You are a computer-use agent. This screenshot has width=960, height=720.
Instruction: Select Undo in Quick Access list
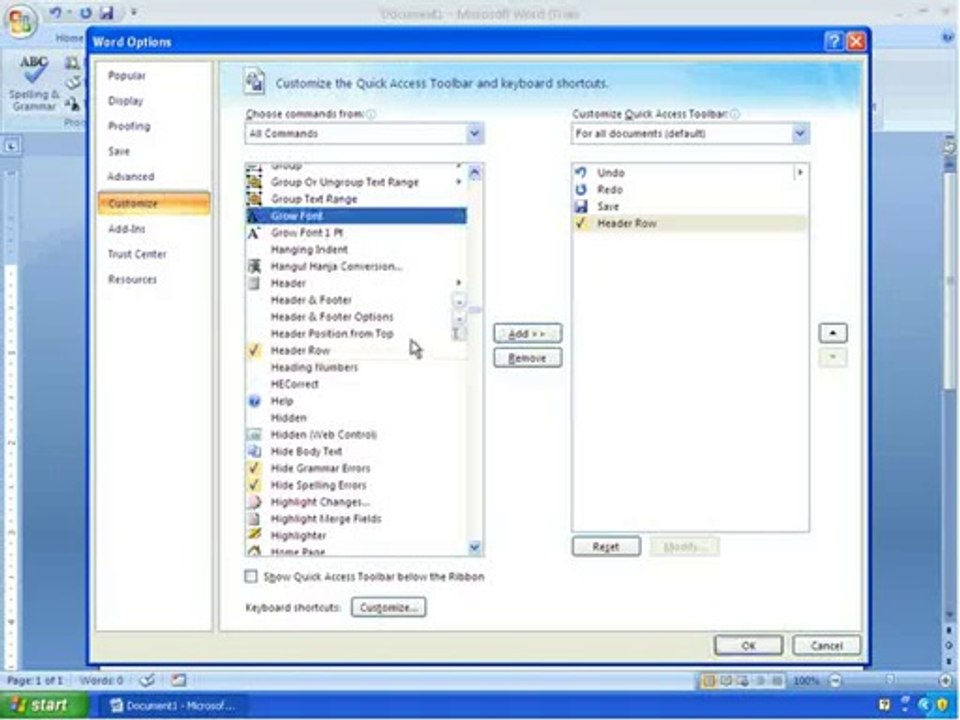[690, 173]
